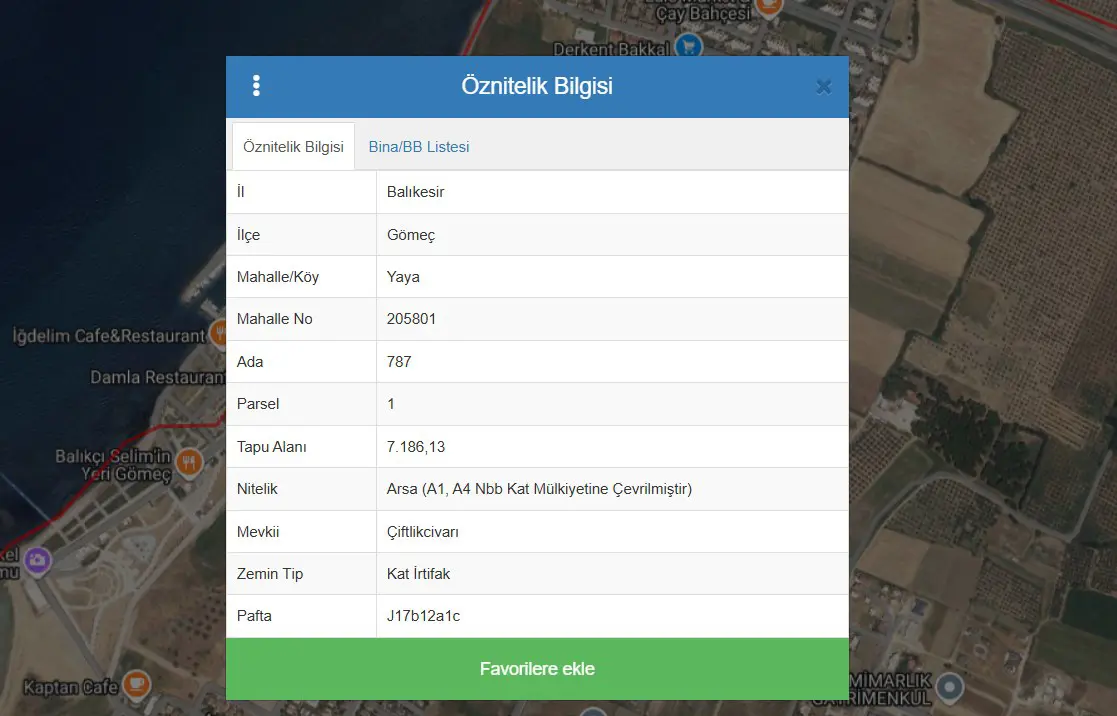
Task: Click the Mahalle/Köy value Yaya
Action: click(x=403, y=277)
